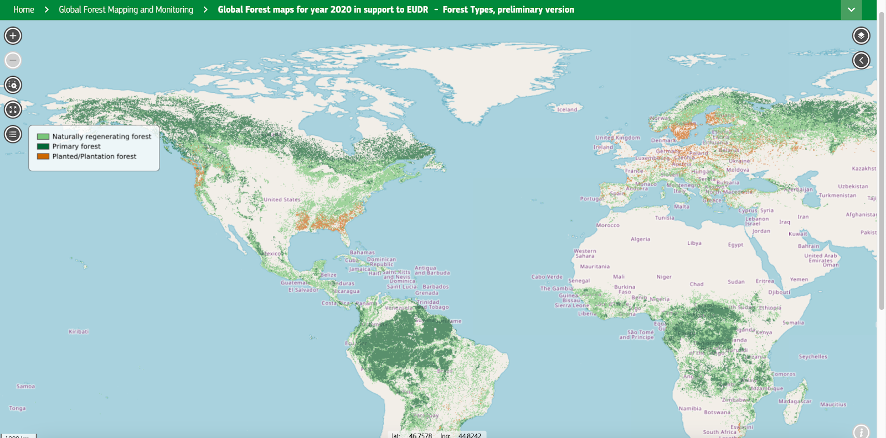Switch map to fullscreen view
Image resolution: width=886 pixels, height=438 pixels.
point(13,110)
